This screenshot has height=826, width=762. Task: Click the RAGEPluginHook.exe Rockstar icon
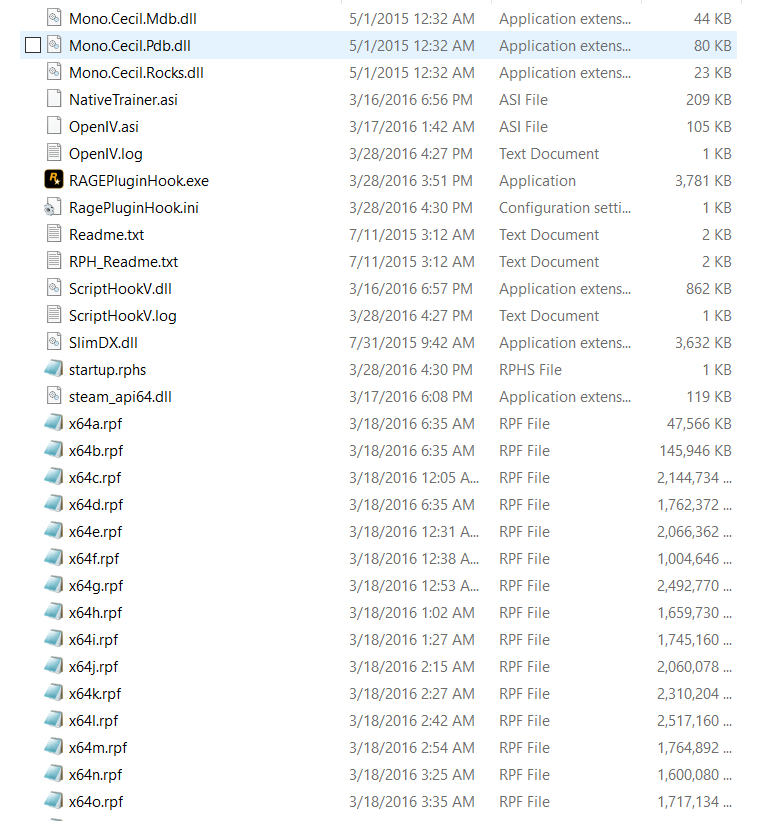[54, 180]
